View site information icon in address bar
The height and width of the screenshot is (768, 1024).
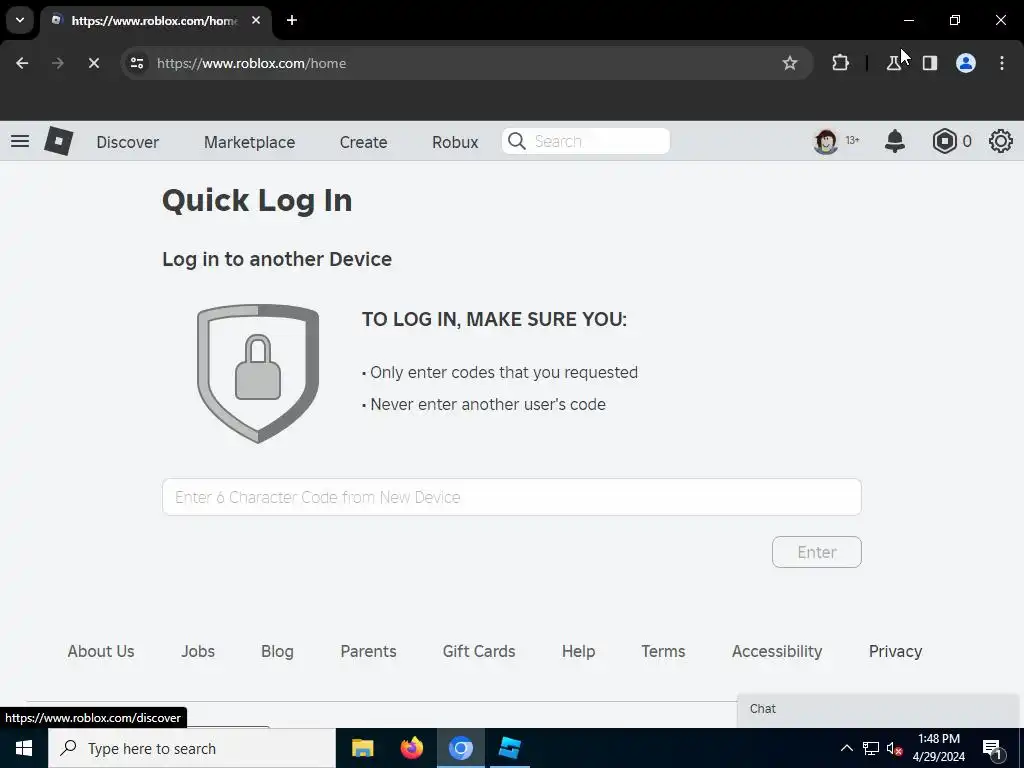137,63
